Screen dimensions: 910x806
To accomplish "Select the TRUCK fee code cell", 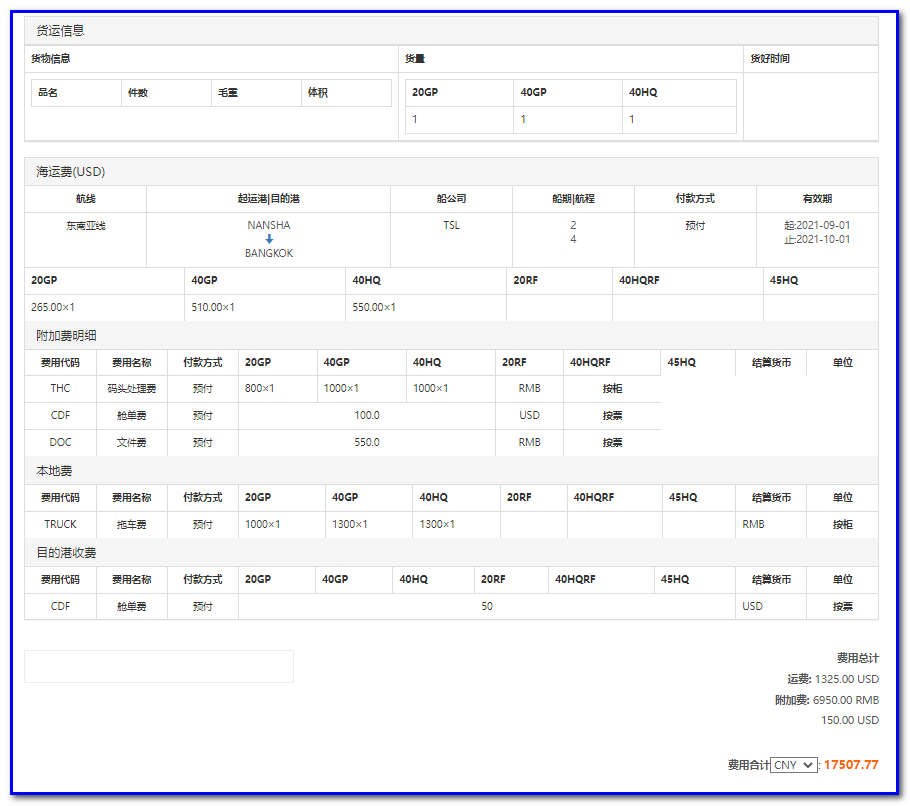I will coord(60,524).
